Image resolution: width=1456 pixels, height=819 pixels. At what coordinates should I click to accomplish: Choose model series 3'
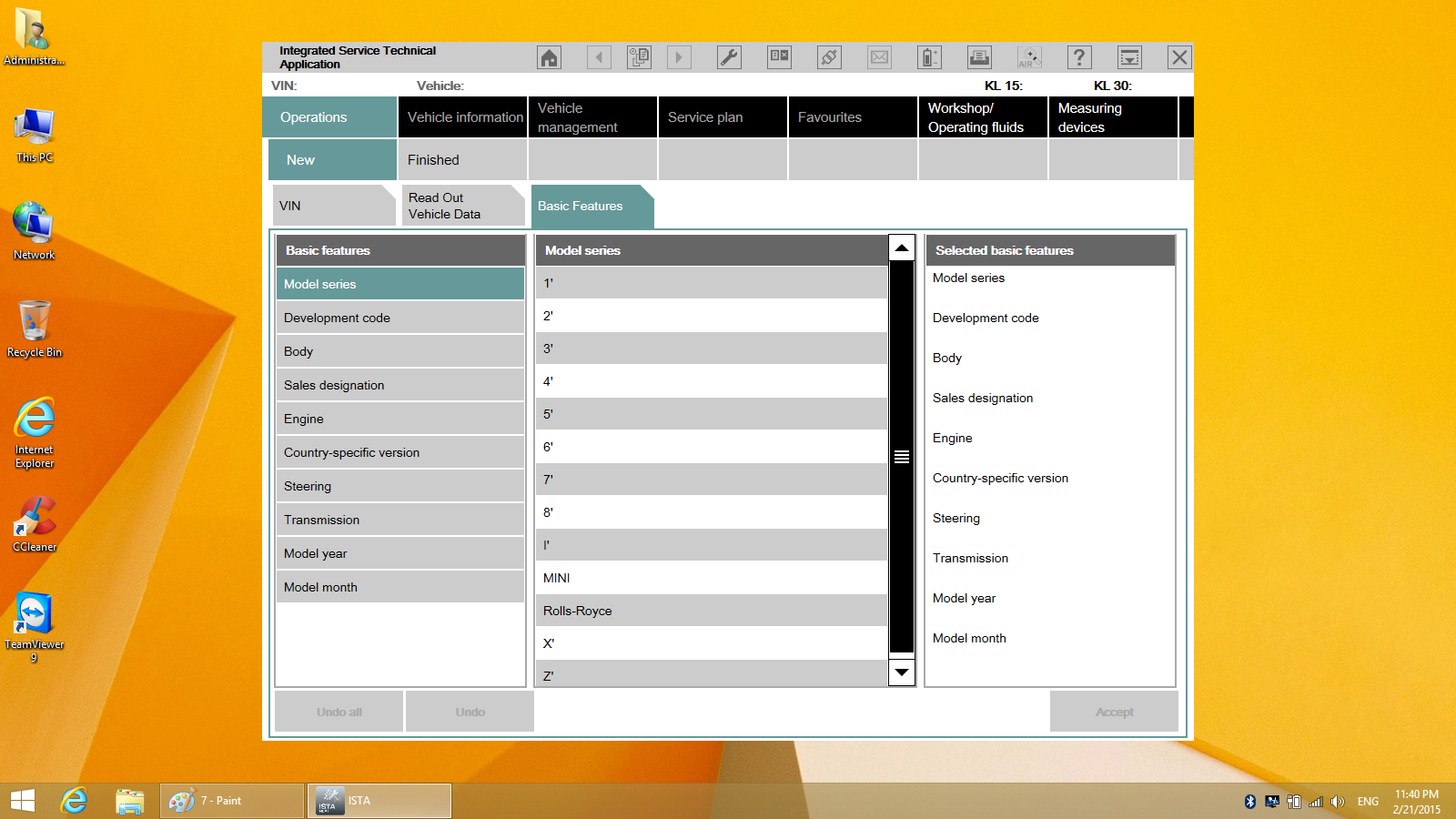712,349
